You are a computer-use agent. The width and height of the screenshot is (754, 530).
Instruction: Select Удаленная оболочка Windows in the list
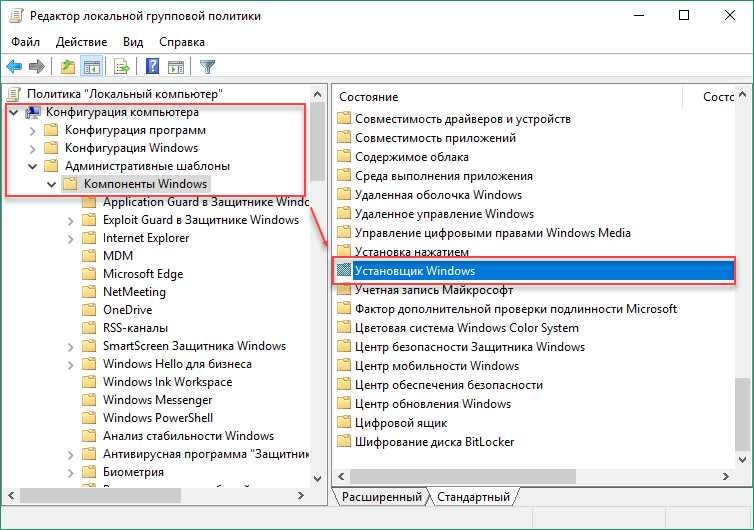pos(438,195)
